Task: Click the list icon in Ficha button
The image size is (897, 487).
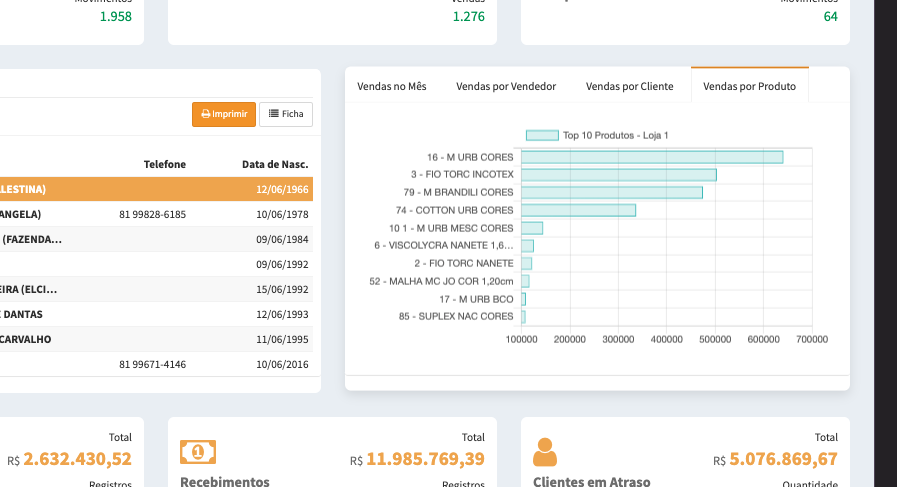Action: 274,114
